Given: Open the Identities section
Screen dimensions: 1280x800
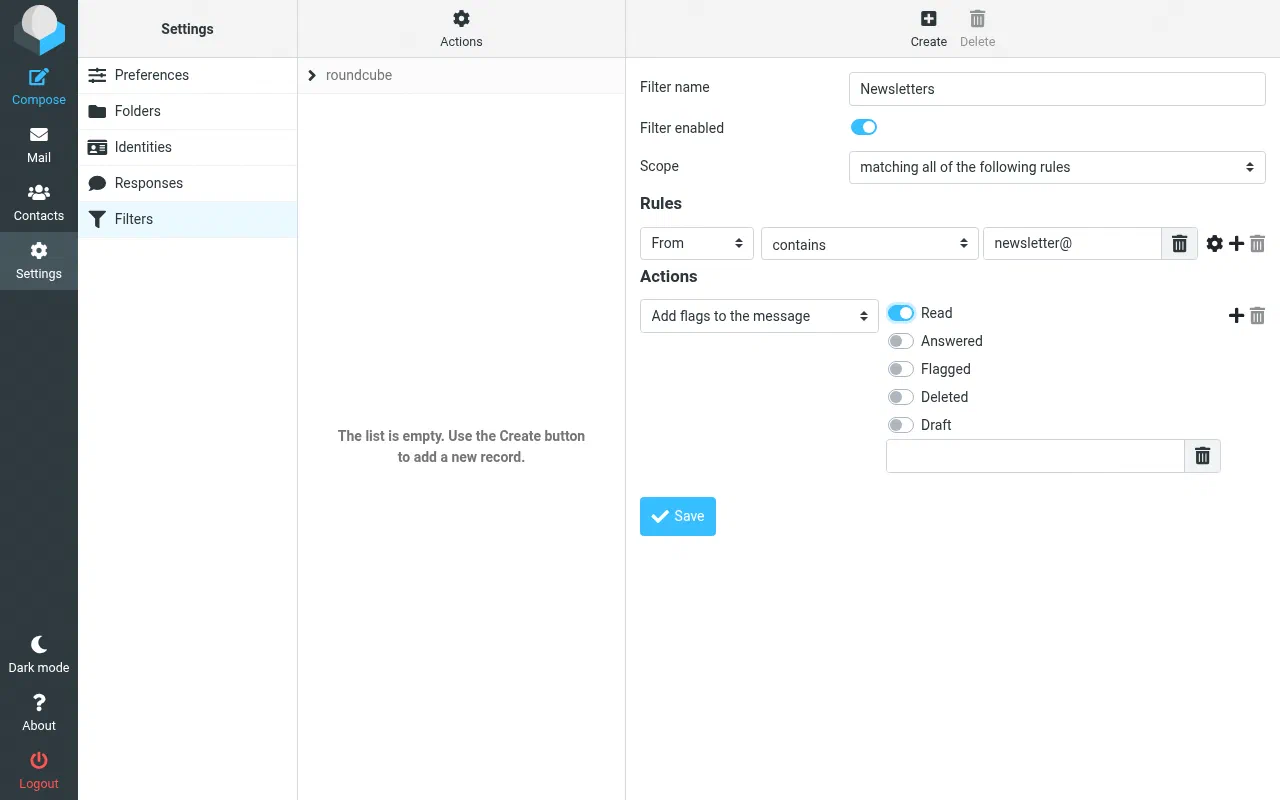Looking at the screenshot, I should (188, 147).
